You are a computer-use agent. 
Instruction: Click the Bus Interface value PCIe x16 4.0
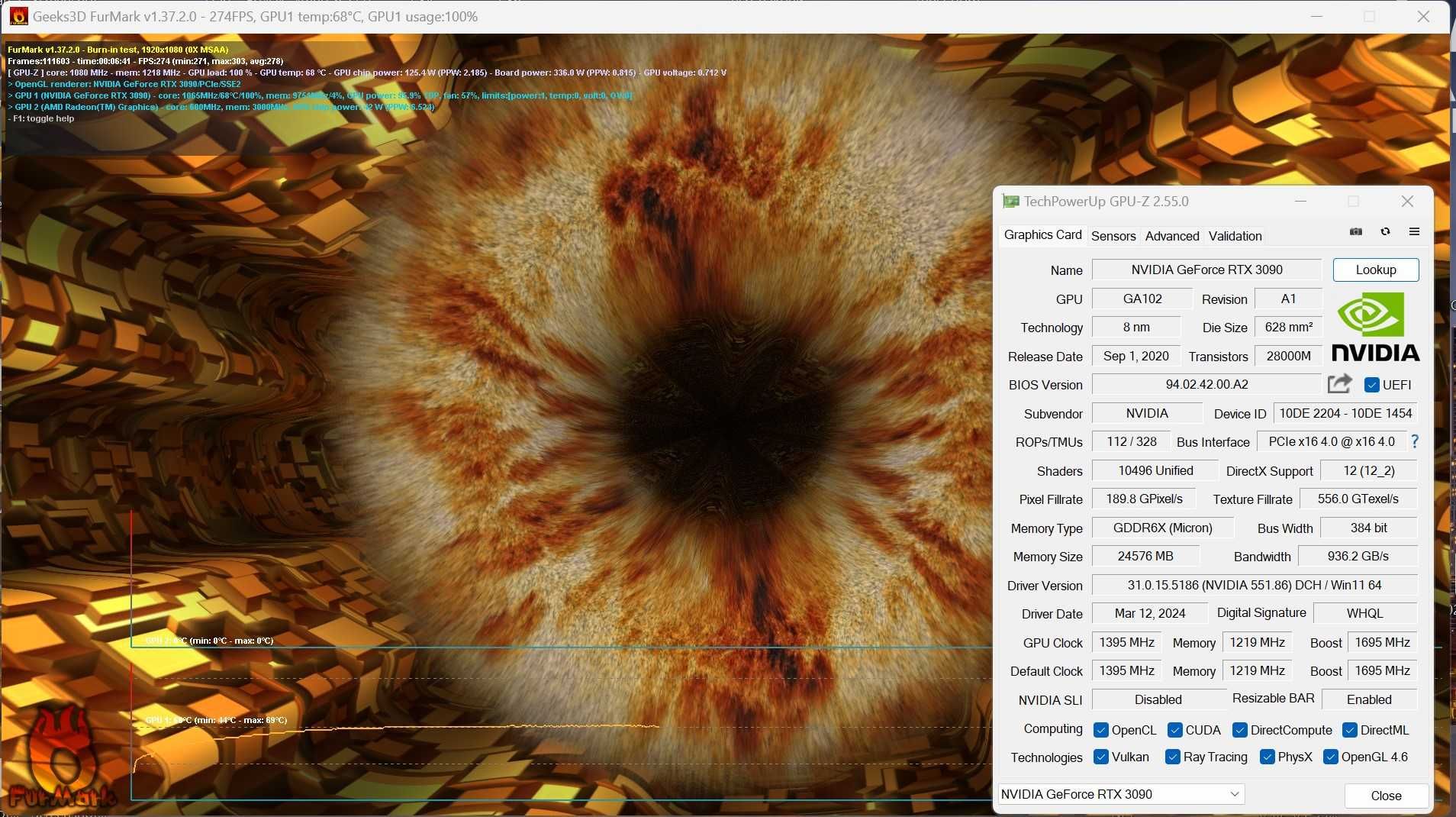pyautogui.click(x=1331, y=441)
